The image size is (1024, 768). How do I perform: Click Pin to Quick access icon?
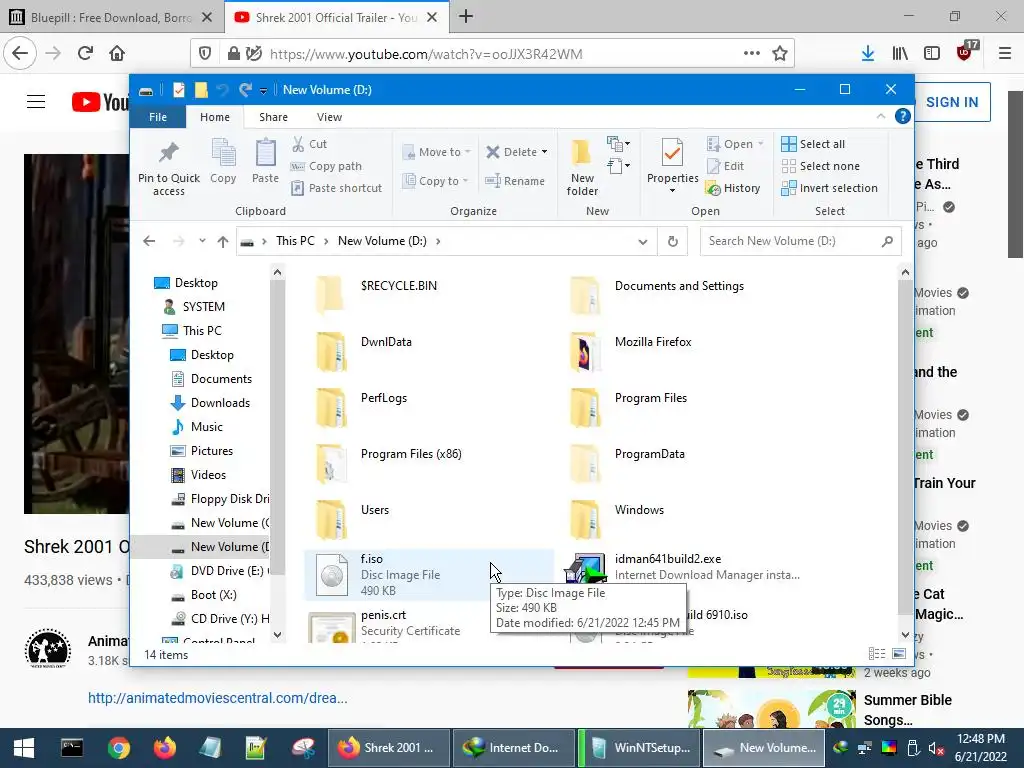pyautogui.click(x=168, y=167)
